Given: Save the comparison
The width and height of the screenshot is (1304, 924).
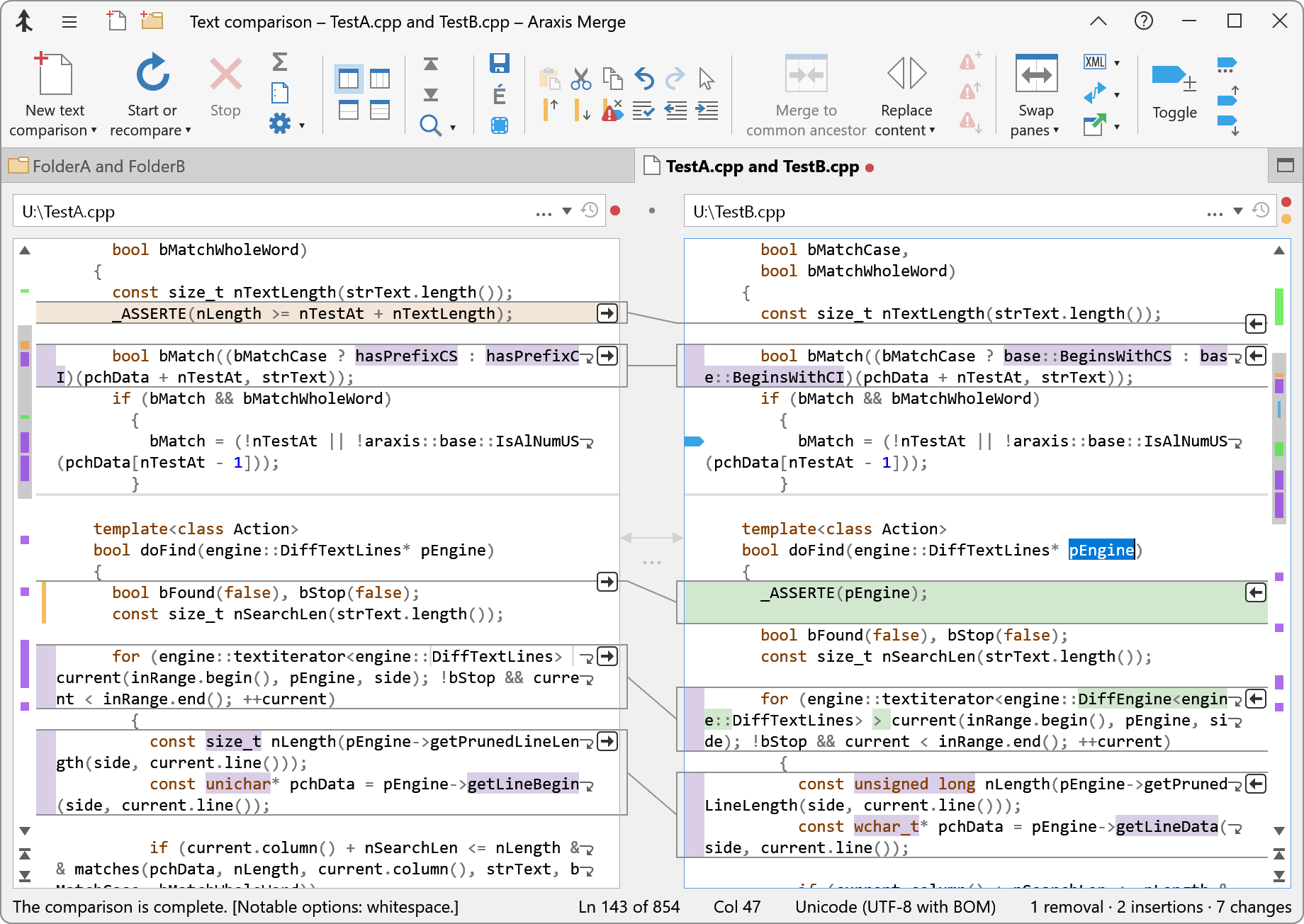Looking at the screenshot, I should [499, 64].
